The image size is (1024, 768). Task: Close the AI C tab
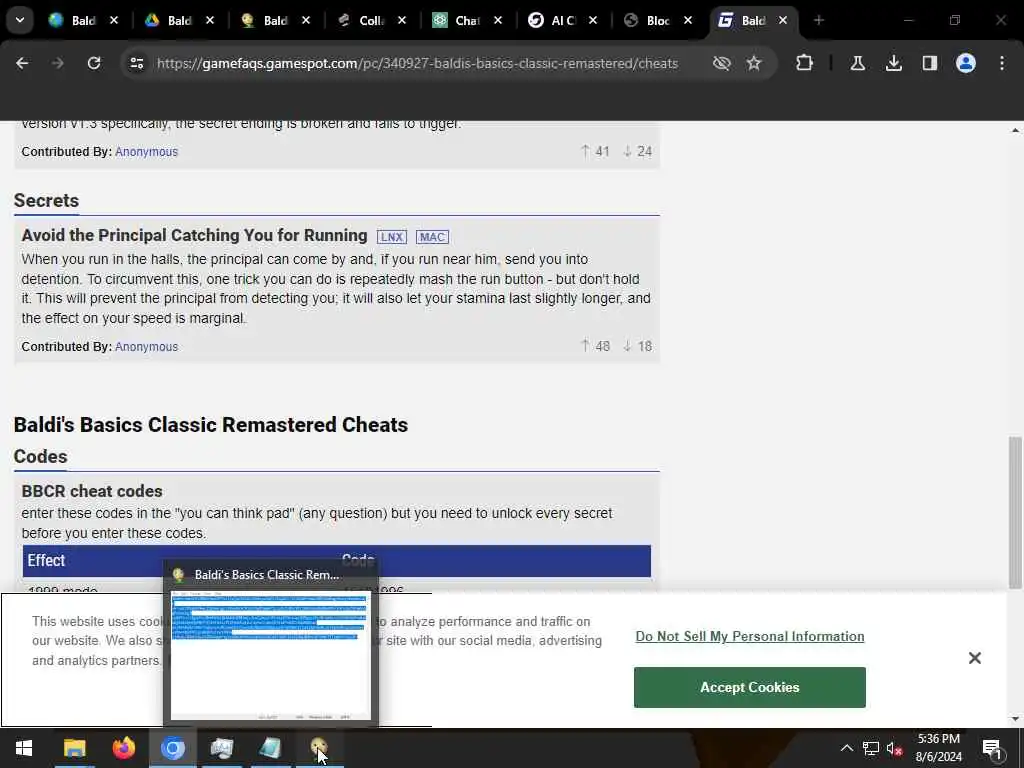tap(592, 20)
